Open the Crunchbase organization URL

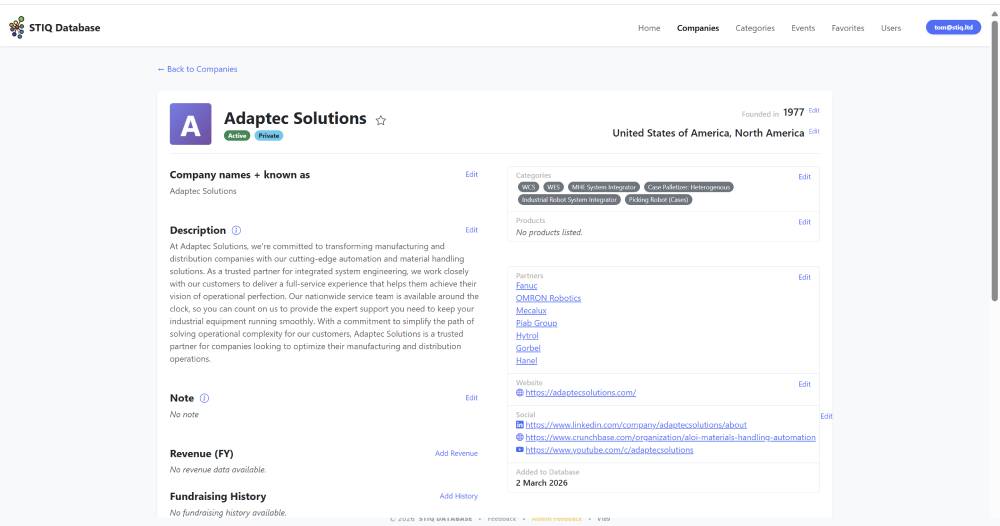[670, 437]
